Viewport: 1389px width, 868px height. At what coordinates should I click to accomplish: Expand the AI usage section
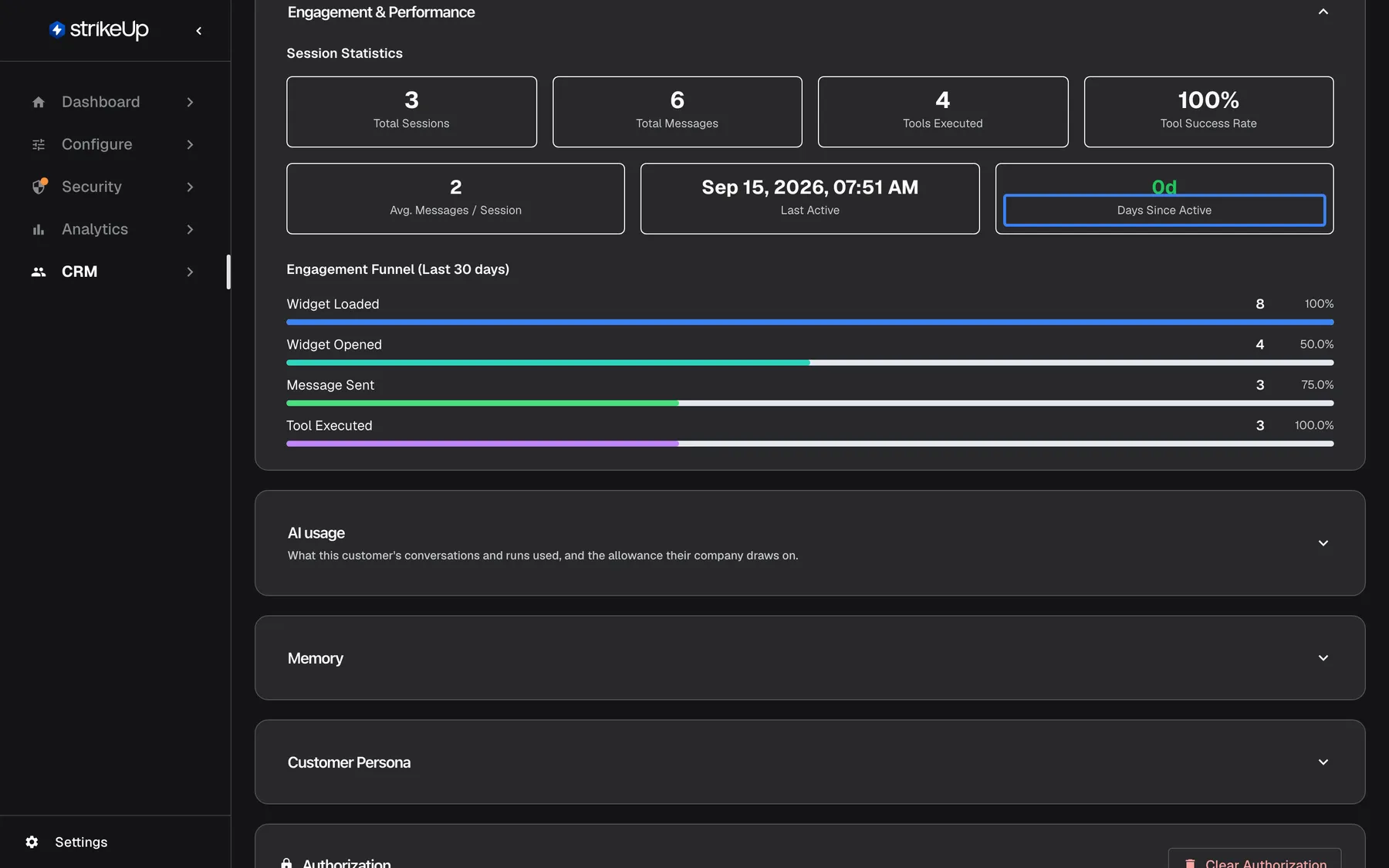[1323, 543]
